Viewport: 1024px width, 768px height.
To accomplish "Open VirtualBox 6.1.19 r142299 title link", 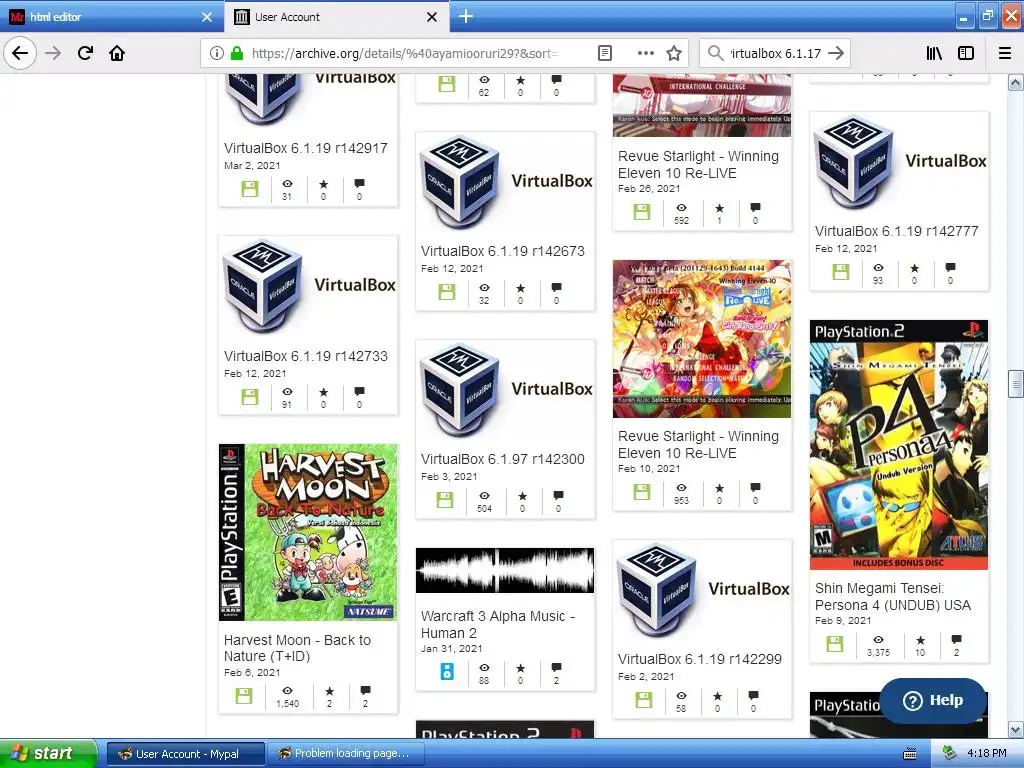I will click(699, 659).
